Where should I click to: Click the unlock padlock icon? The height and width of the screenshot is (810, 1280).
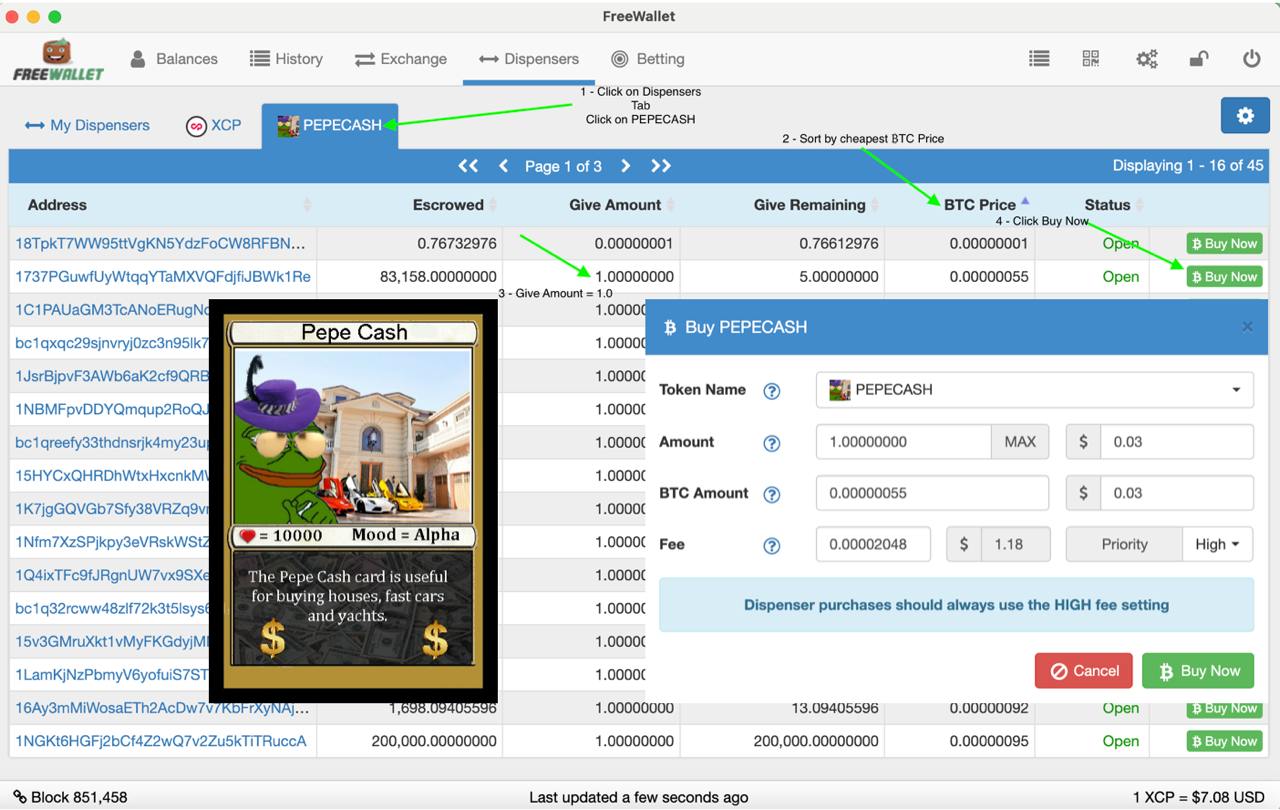pos(1198,59)
